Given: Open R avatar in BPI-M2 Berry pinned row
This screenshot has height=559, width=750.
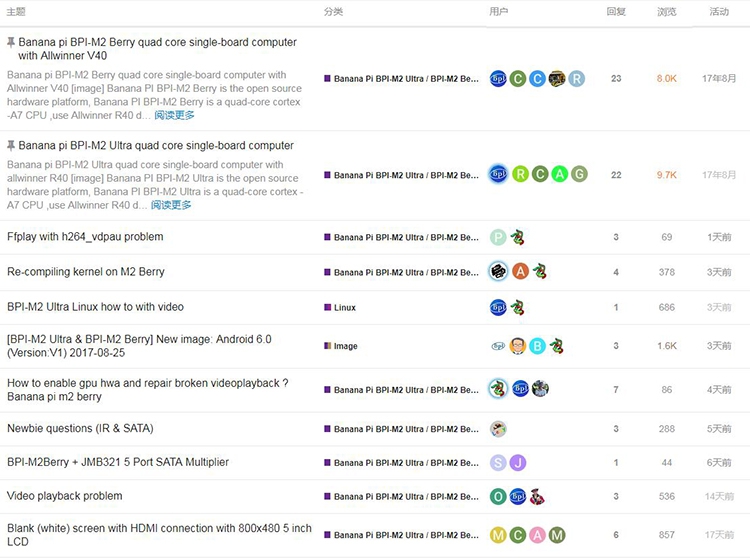Looking at the screenshot, I should click(576, 78).
